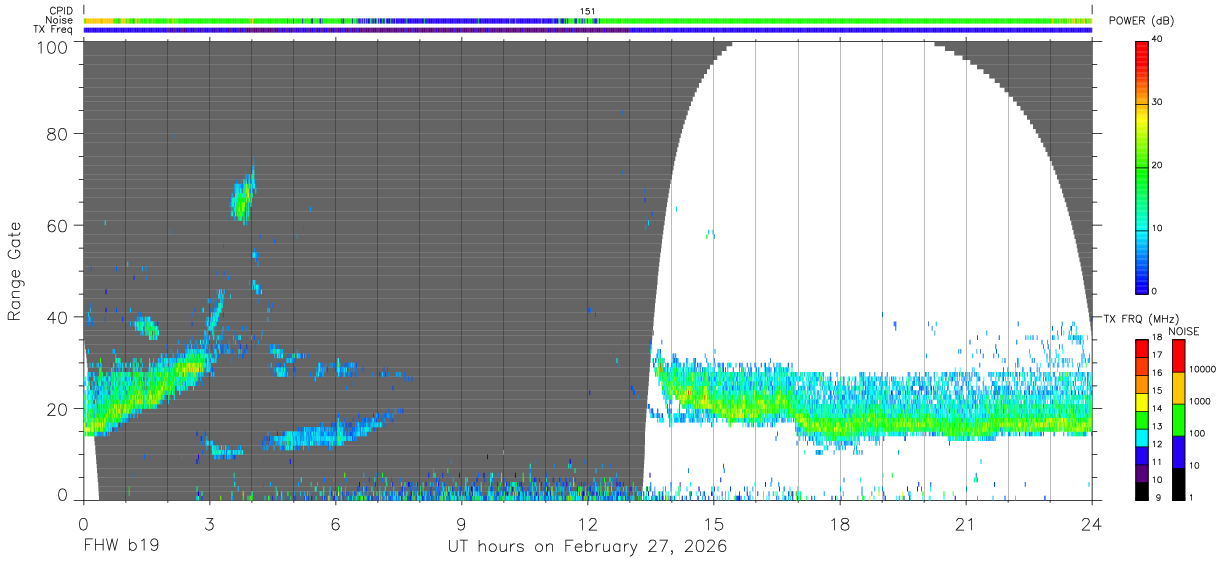The height and width of the screenshot is (567, 1228).
Task: Click the 21 hour tick label
Action: coord(966,523)
